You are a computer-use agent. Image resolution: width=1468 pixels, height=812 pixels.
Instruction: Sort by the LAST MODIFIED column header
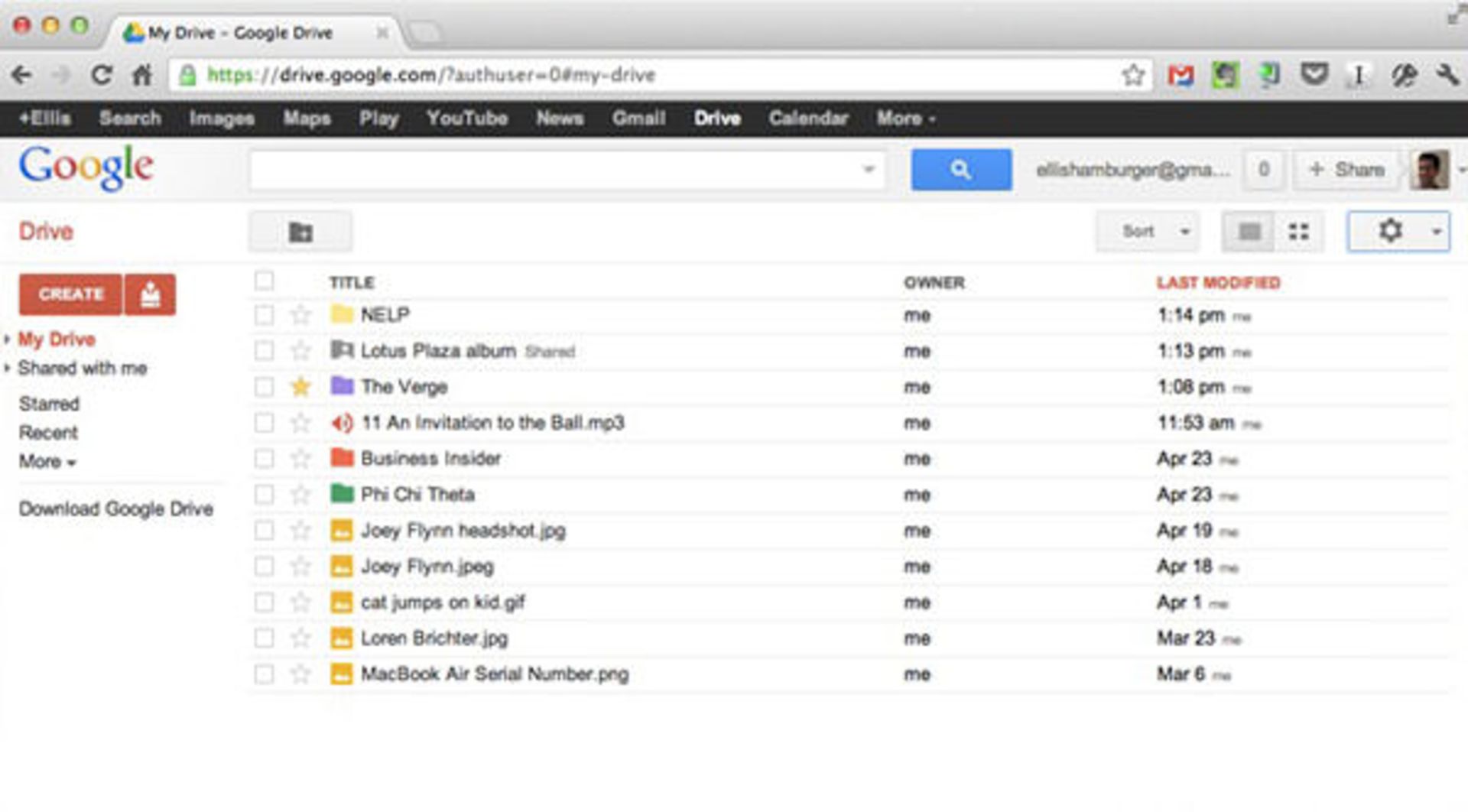(x=1218, y=283)
